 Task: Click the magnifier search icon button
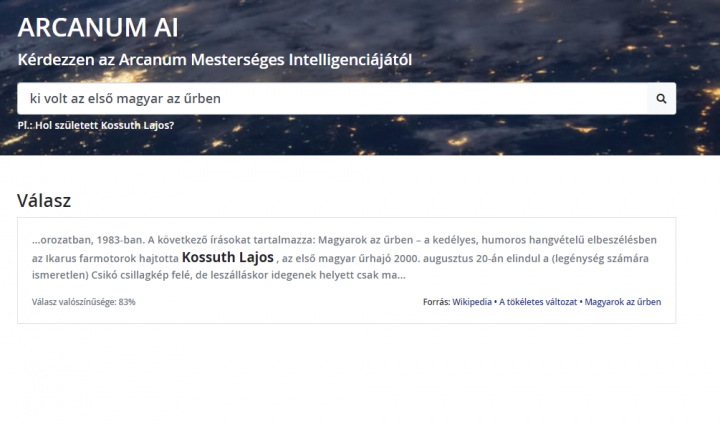click(661, 98)
